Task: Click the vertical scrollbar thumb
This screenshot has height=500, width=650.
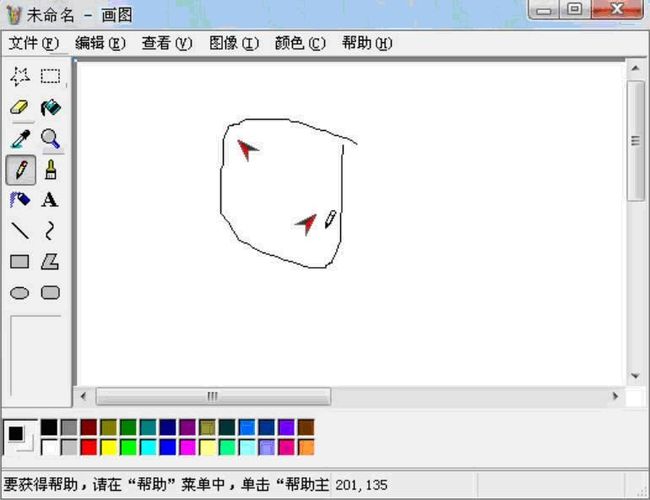Action: (x=635, y=141)
